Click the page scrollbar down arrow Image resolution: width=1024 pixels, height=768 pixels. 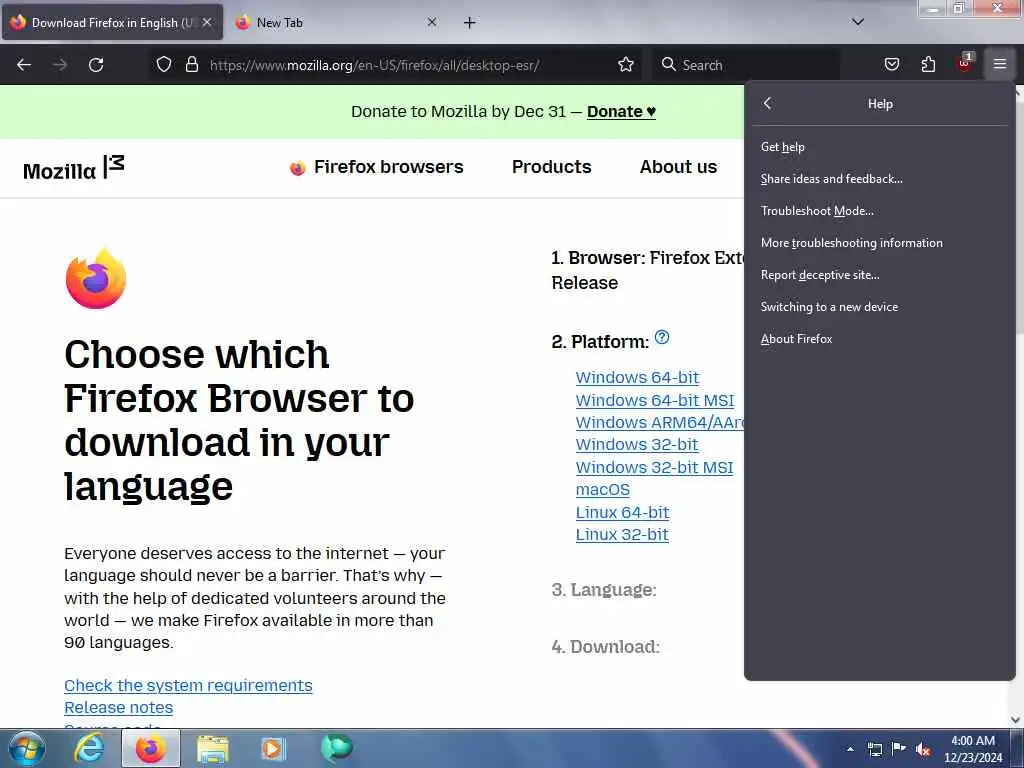pyautogui.click(x=1015, y=720)
